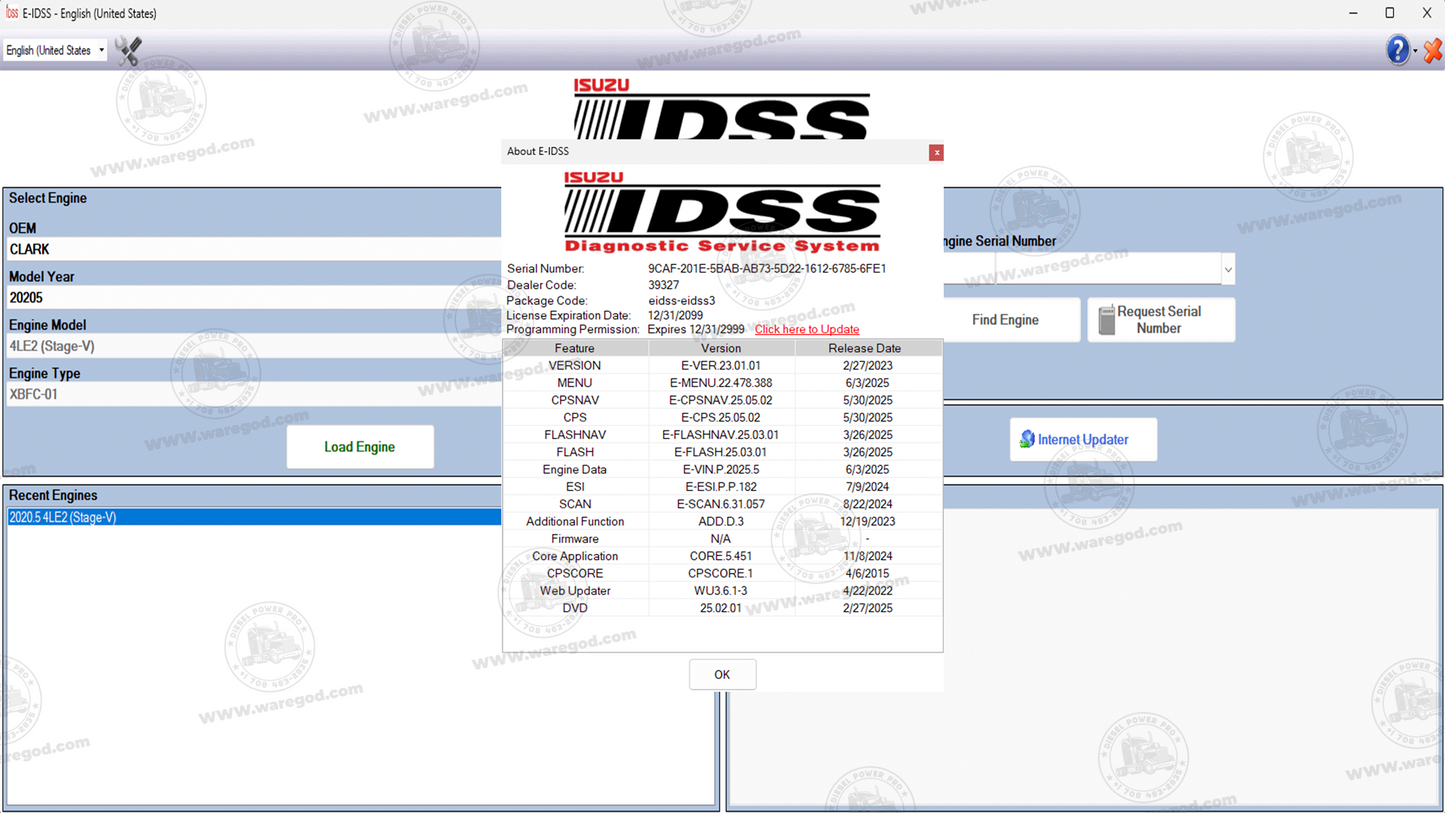Expand the Engine Serial Number dropdown
The width and height of the screenshot is (1445, 813).
tap(1227, 268)
